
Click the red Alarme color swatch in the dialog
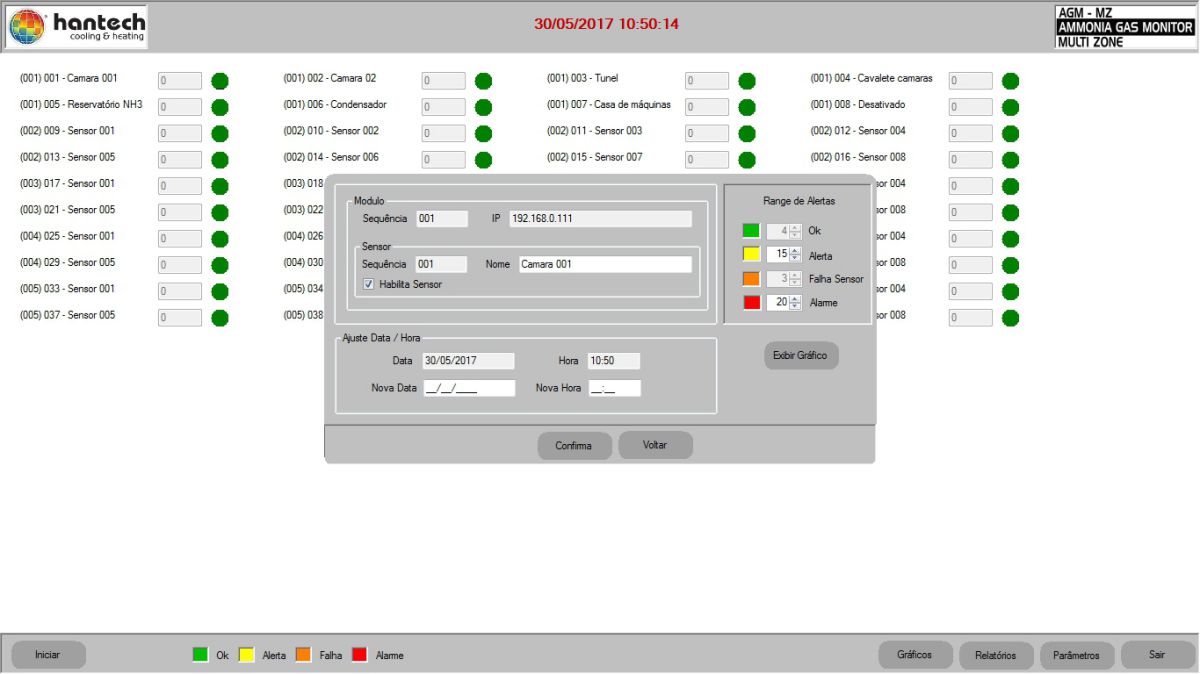click(x=751, y=303)
